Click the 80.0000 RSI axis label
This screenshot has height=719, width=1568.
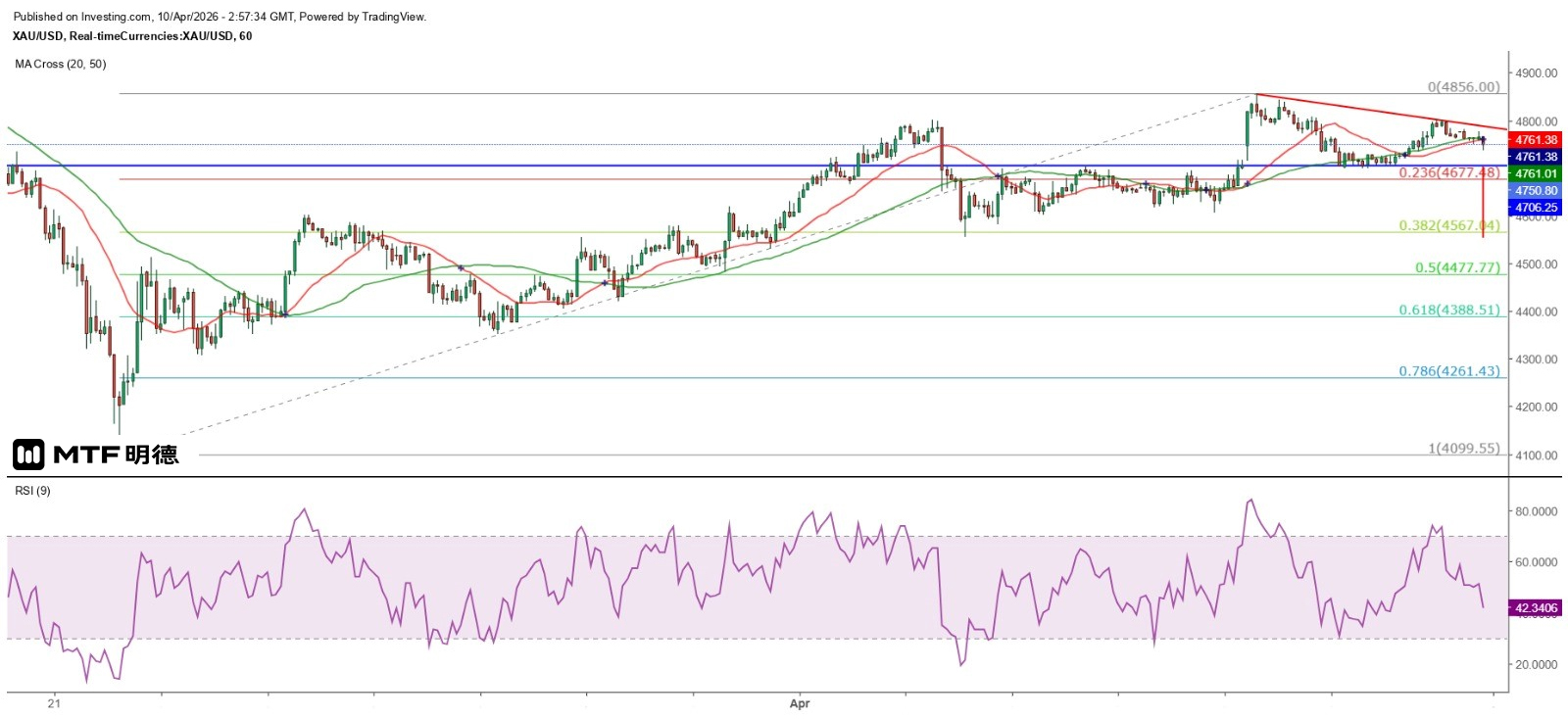point(1536,511)
